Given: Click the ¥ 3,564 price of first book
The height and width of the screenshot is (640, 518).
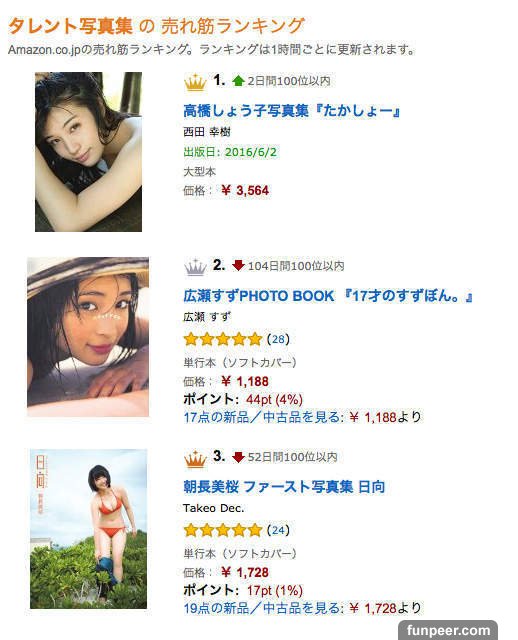Looking at the screenshot, I should tap(245, 190).
